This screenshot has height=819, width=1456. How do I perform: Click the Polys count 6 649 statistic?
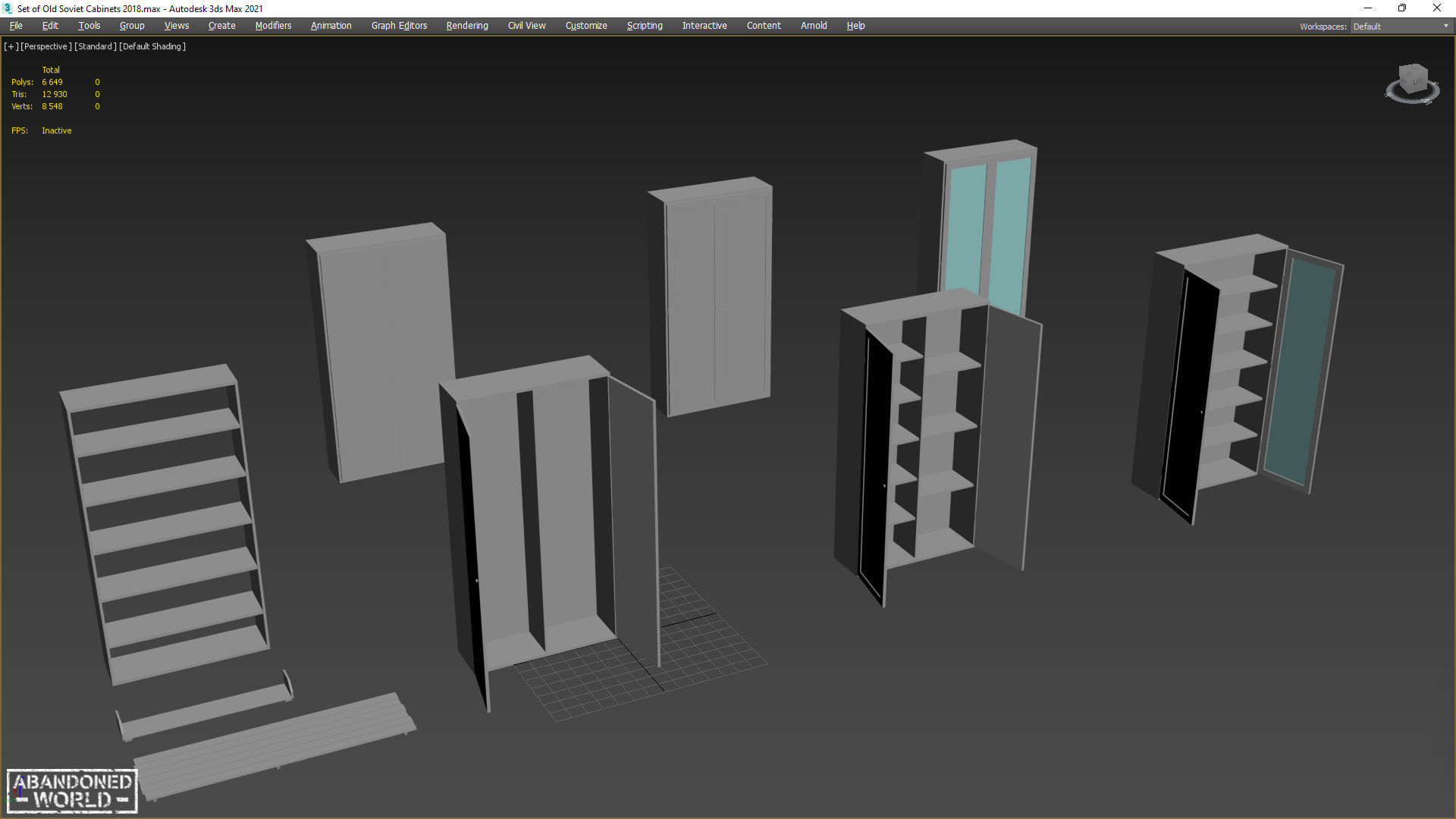pos(52,82)
